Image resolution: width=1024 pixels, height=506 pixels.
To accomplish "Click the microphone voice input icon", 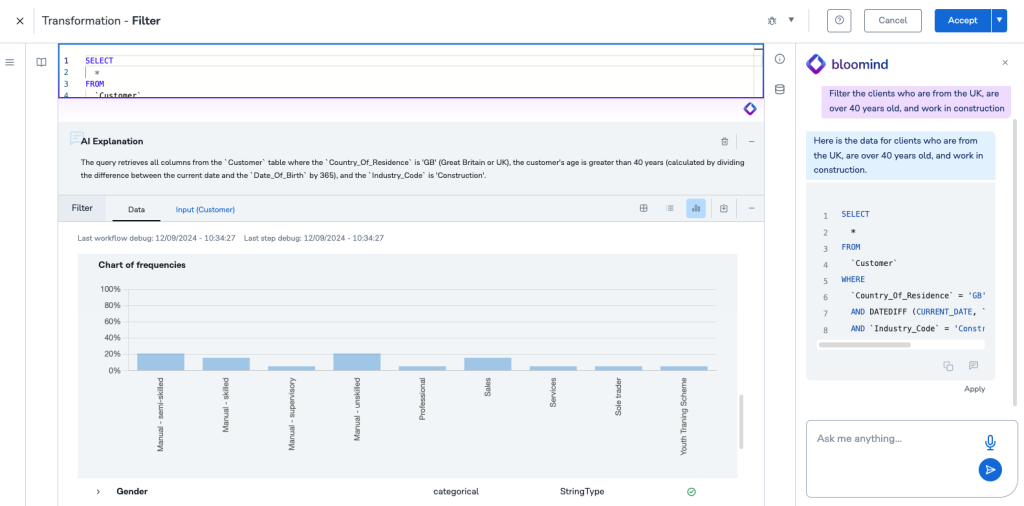I will (x=990, y=442).
